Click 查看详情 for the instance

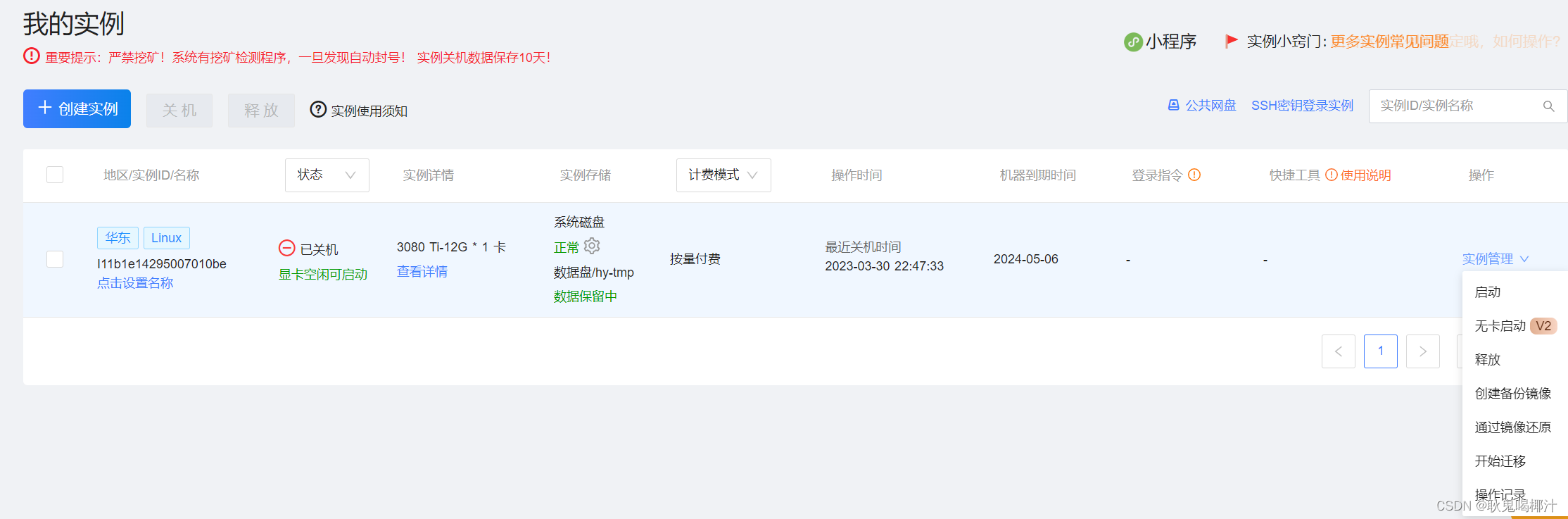pos(422,272)
